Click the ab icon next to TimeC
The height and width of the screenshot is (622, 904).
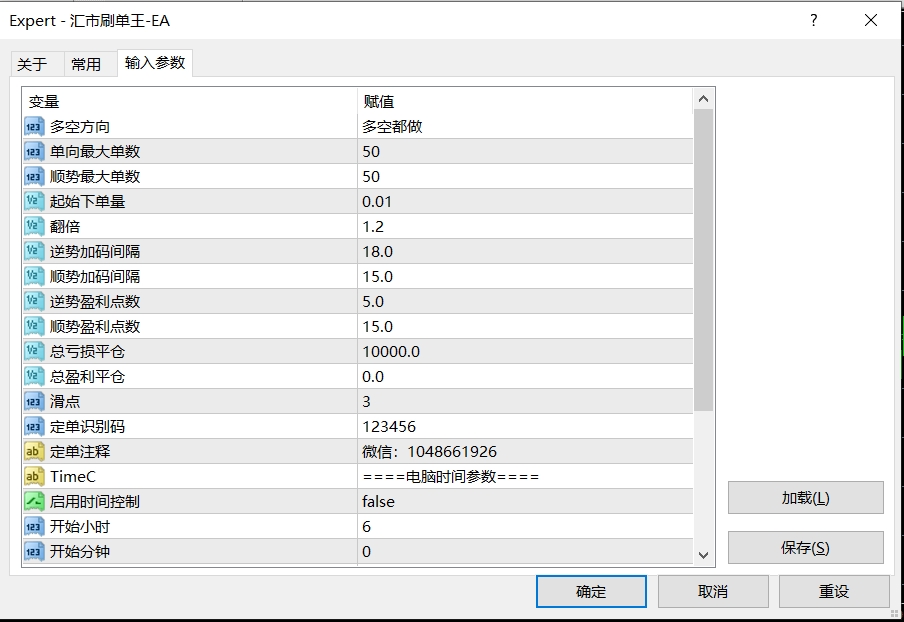(34, 476)
